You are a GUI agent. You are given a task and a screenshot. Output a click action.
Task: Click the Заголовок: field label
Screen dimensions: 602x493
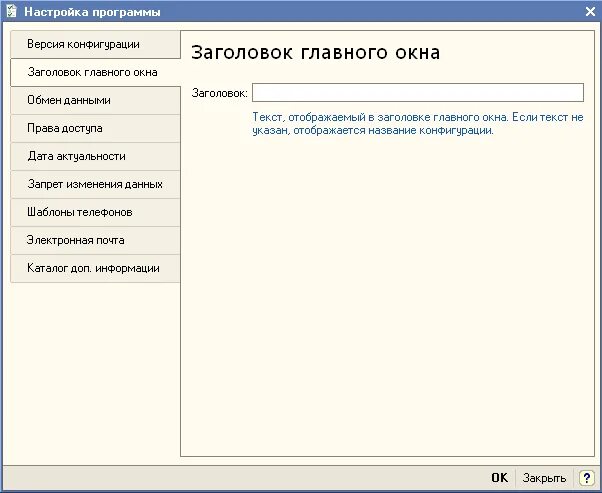[x=220, y=93]
